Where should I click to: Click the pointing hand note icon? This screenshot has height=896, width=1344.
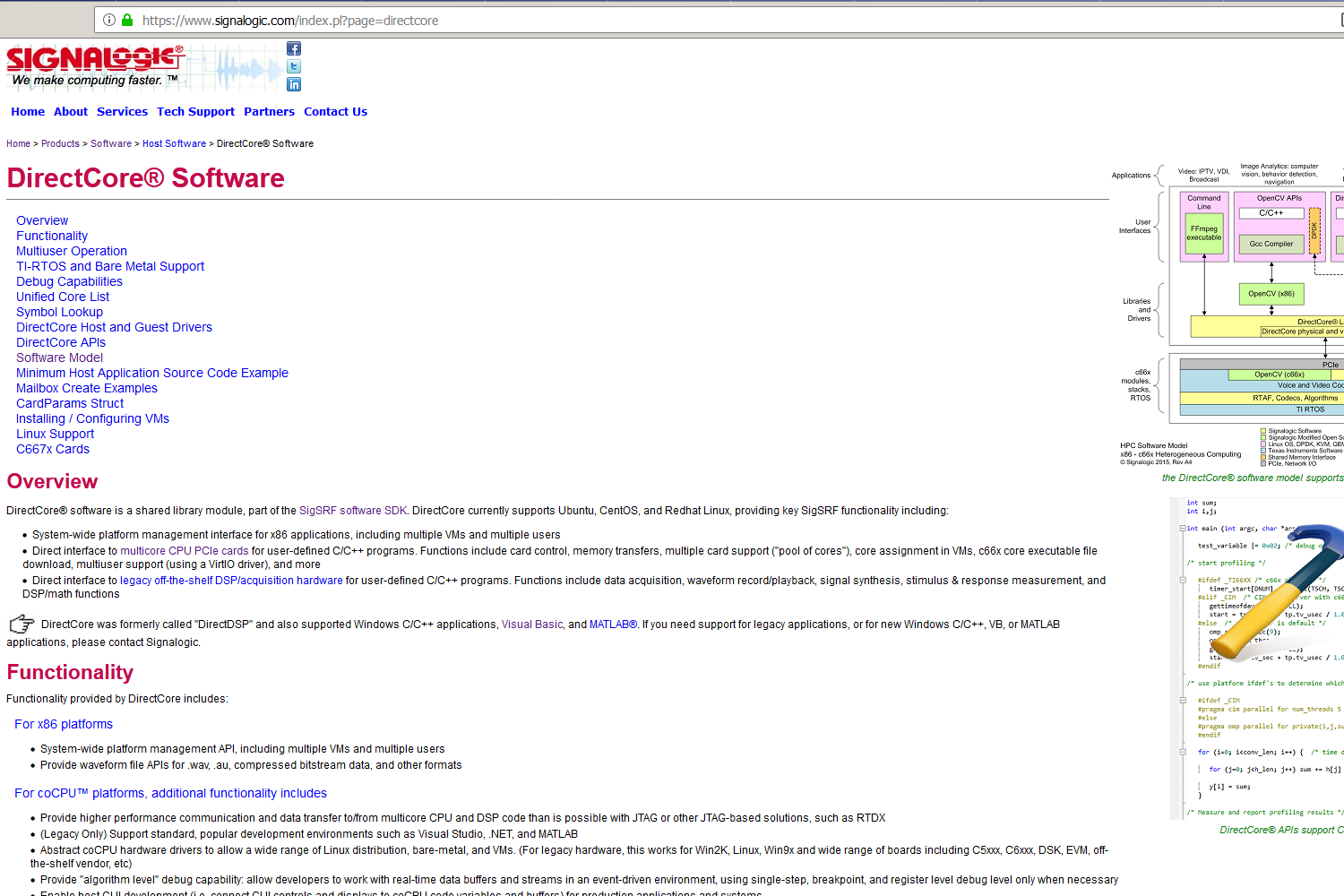click(22, 624)
